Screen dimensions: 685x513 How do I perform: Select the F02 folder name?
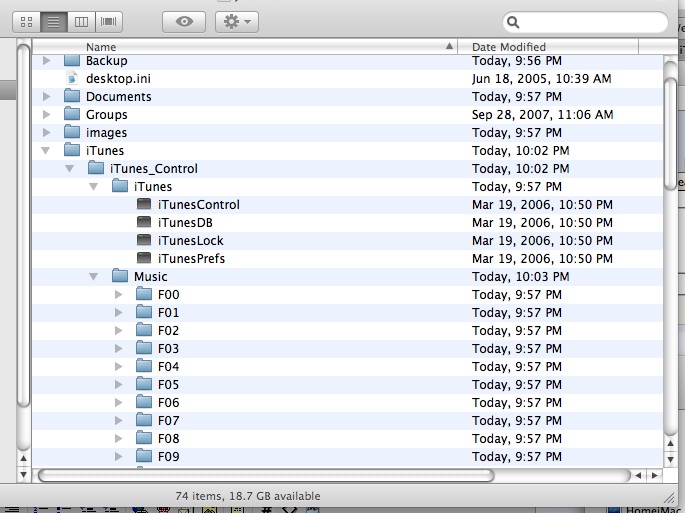pos(169,330)
